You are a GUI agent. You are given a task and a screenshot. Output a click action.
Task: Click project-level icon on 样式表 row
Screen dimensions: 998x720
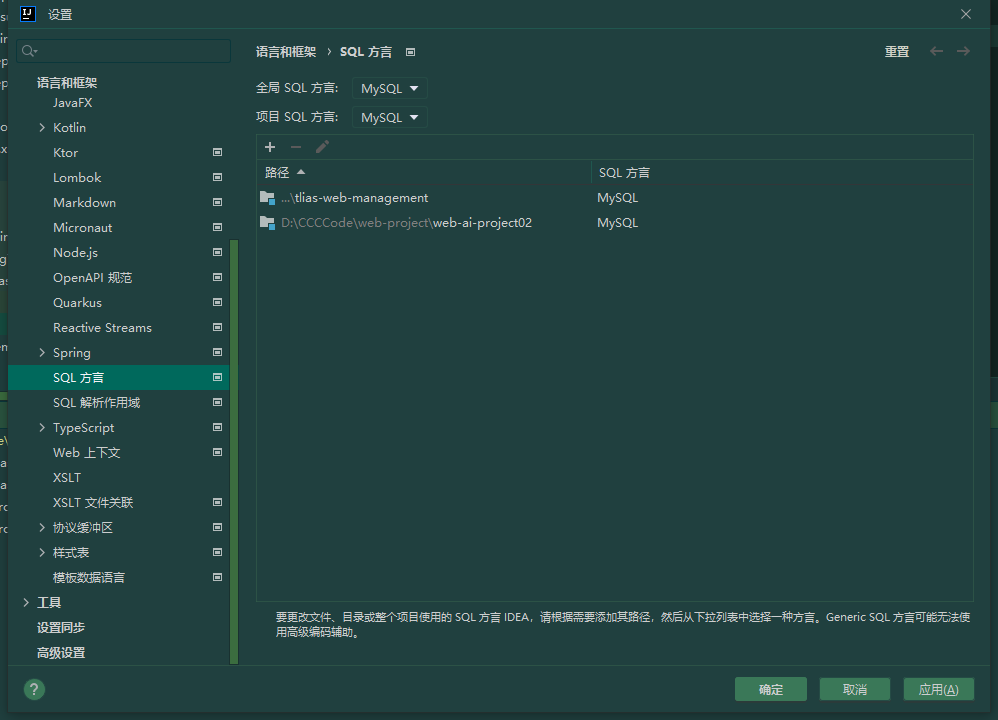point(217,552)
